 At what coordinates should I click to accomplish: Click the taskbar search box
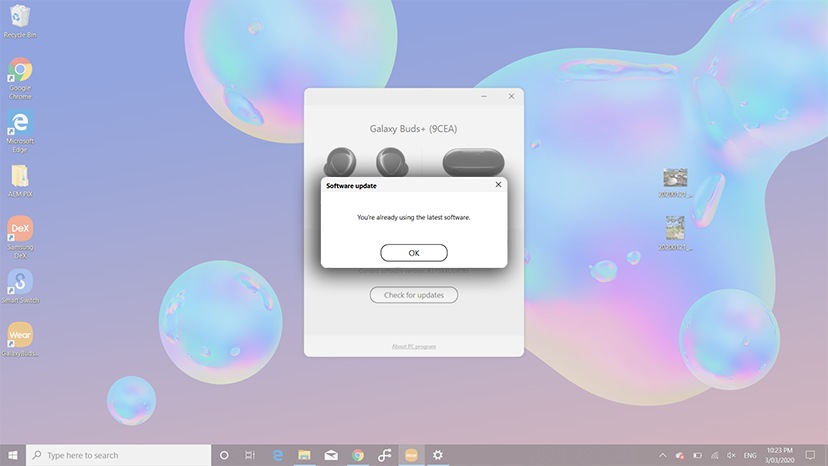[118, 455]
